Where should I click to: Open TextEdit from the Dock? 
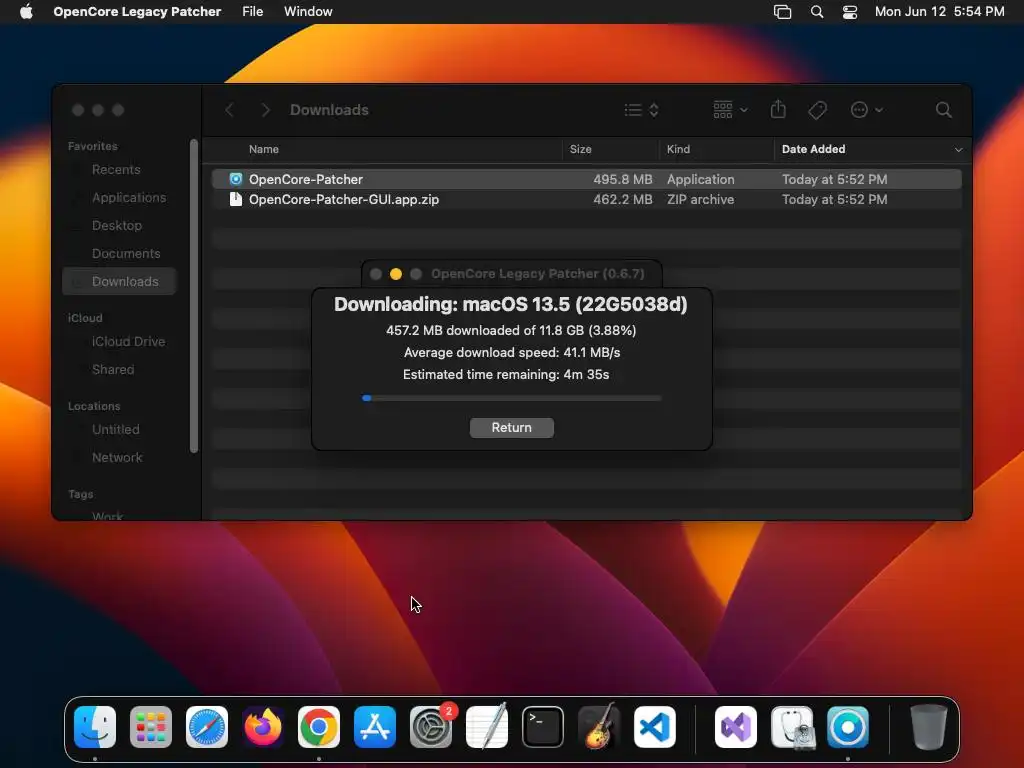pyautogui.click(x=487, y=727)
